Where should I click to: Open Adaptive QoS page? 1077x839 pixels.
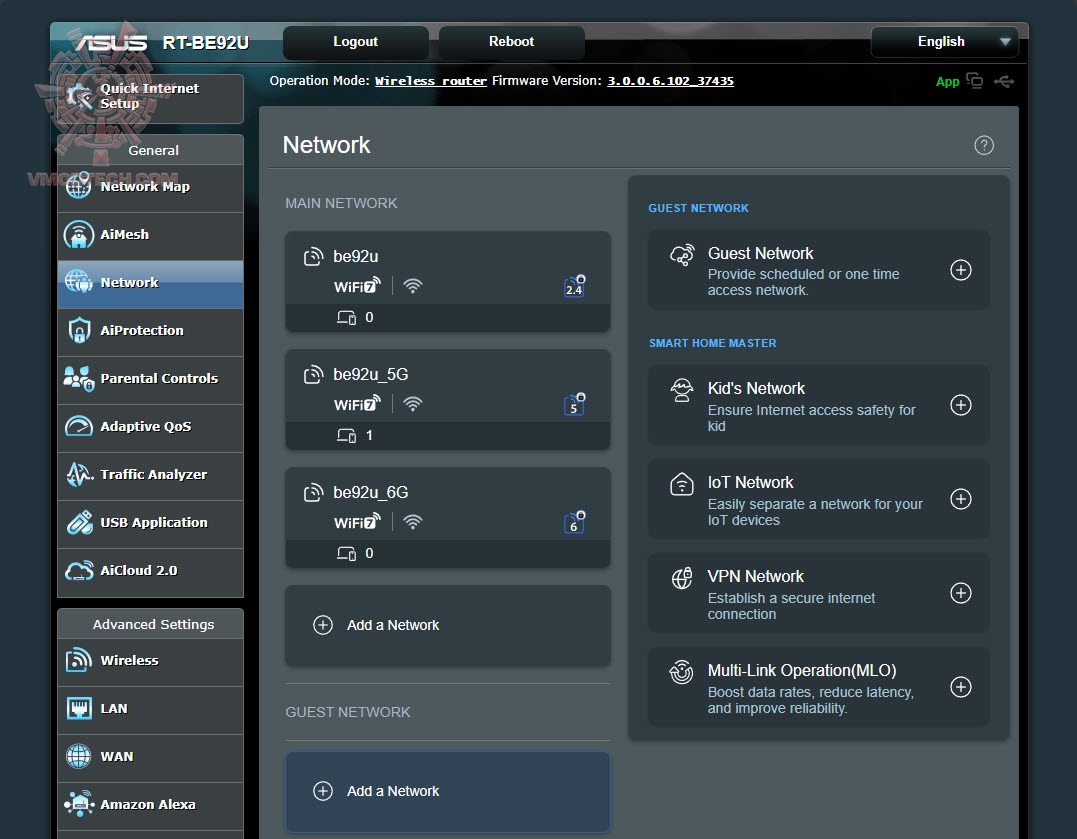tap(150, 427)
